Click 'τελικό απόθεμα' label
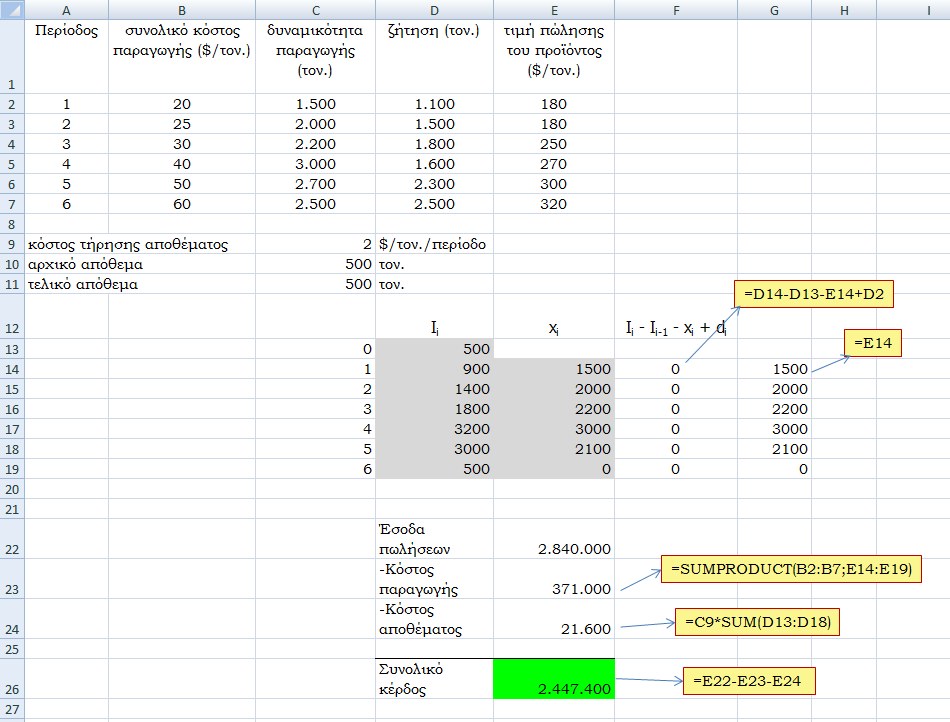Viewport: 950px width, 722px height. (83, 284)
